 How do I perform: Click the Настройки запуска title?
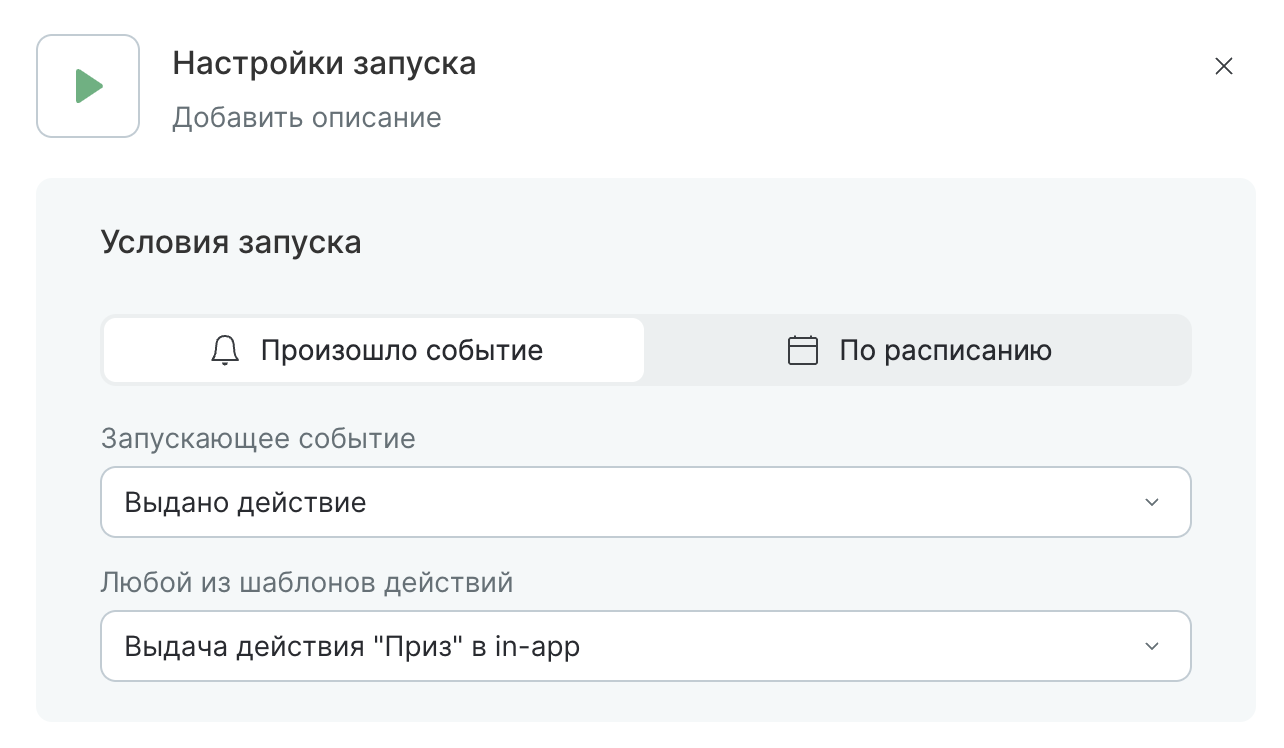324,64
